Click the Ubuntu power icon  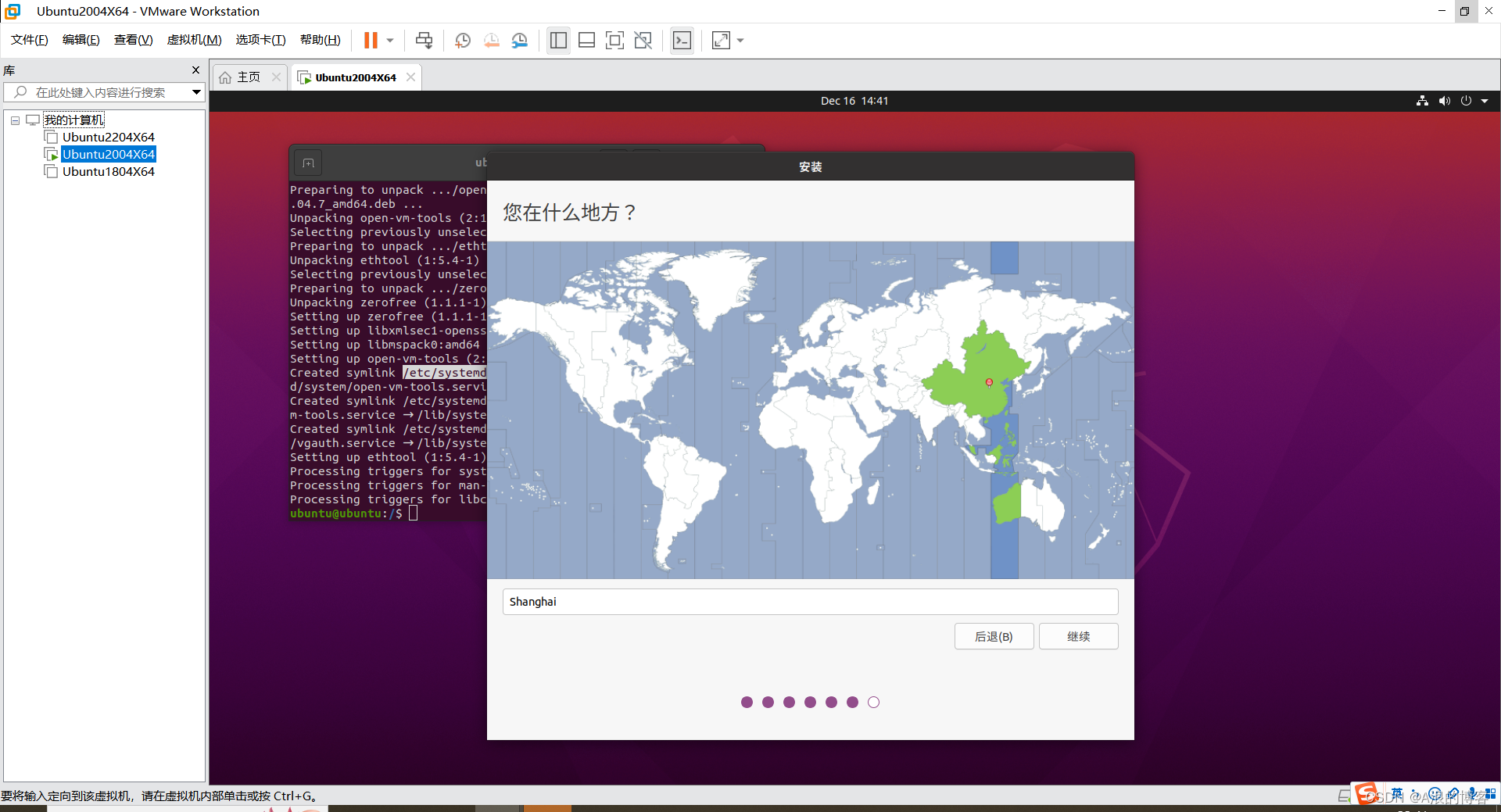pyautogui.click(x=1466, y=101)
